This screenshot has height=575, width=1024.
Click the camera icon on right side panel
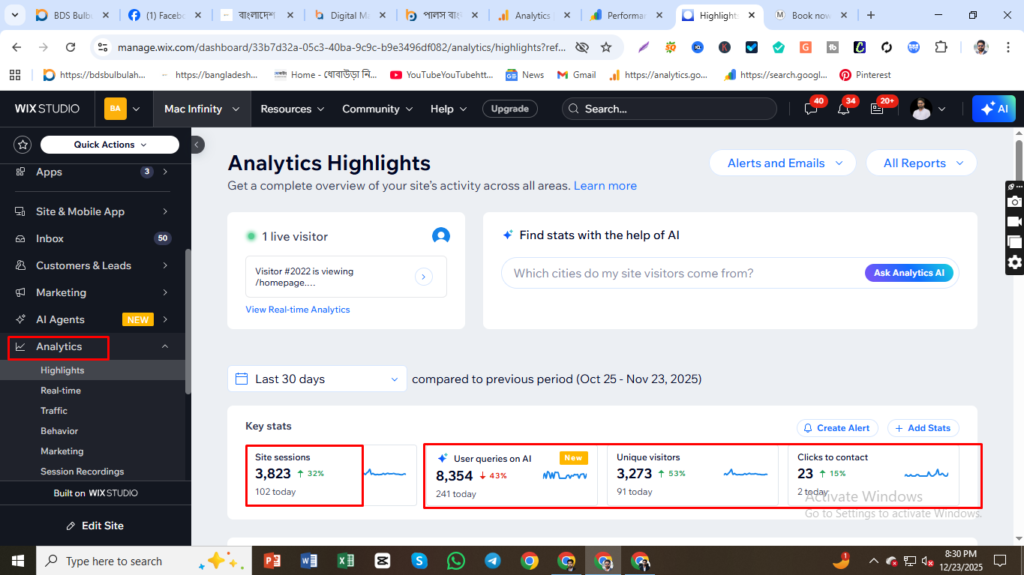point(1014,202)
